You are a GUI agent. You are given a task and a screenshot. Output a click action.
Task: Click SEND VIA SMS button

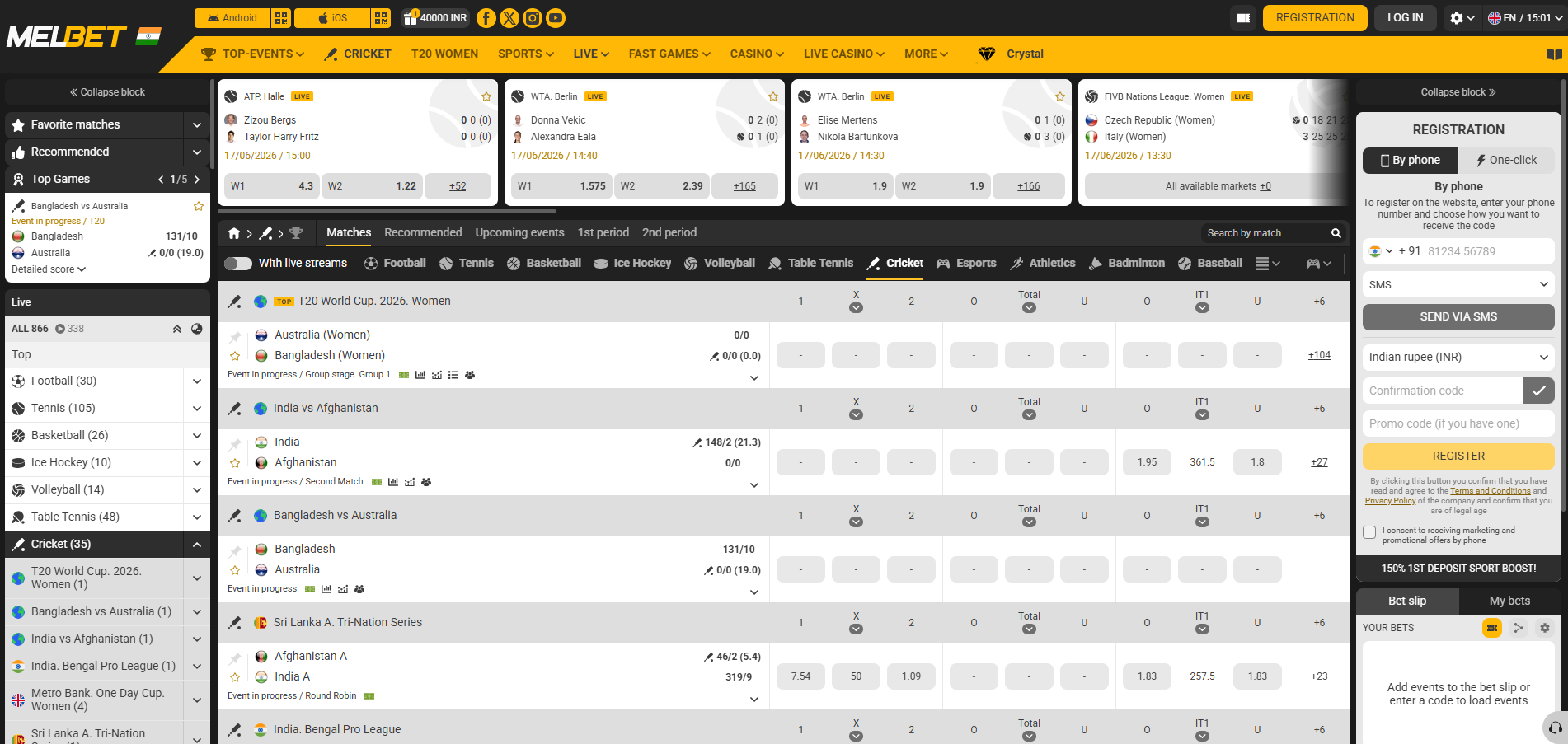[1458, 317]
